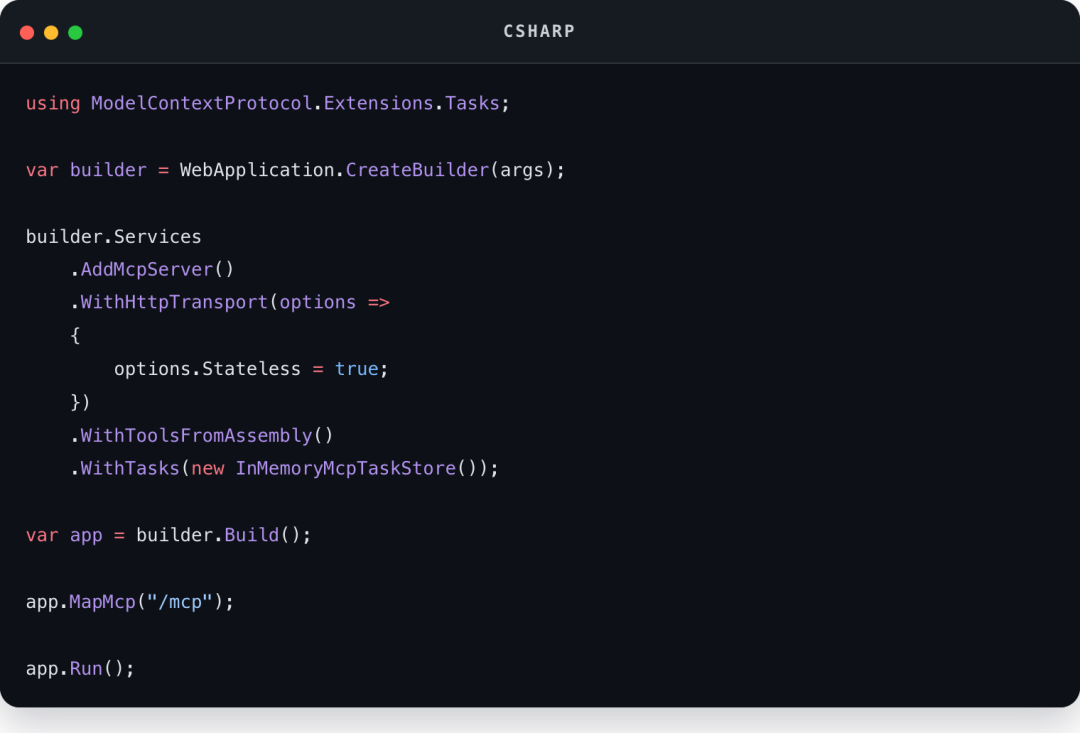1080x733 pixels.
Task: Click the 'WithTasks' method call
Action: 130,468
